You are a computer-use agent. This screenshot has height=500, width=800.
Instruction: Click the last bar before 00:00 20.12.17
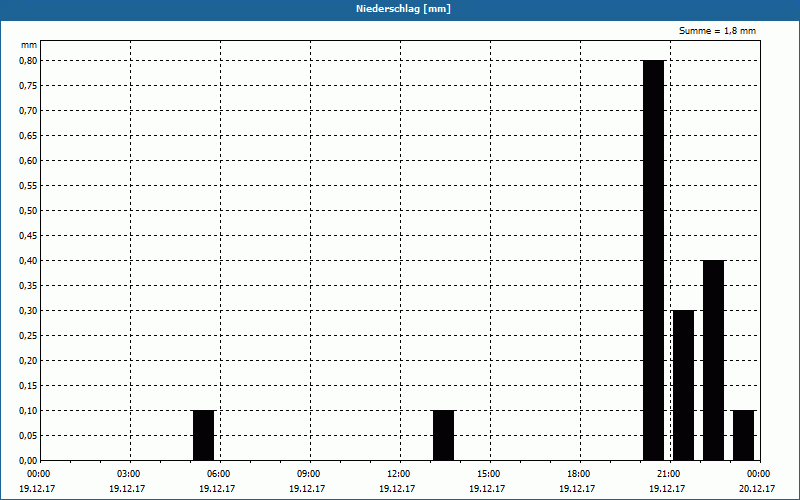click(743, 435)
